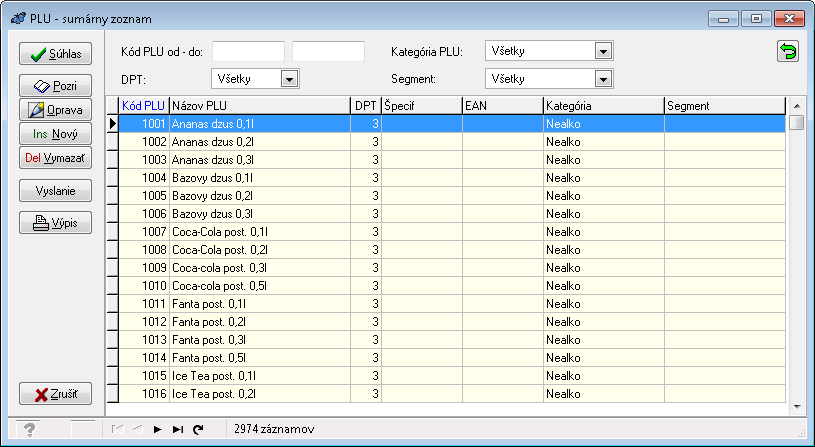Select row Coca-cola post. 0,3l
The image size is (815, 447).
[452, 268]
